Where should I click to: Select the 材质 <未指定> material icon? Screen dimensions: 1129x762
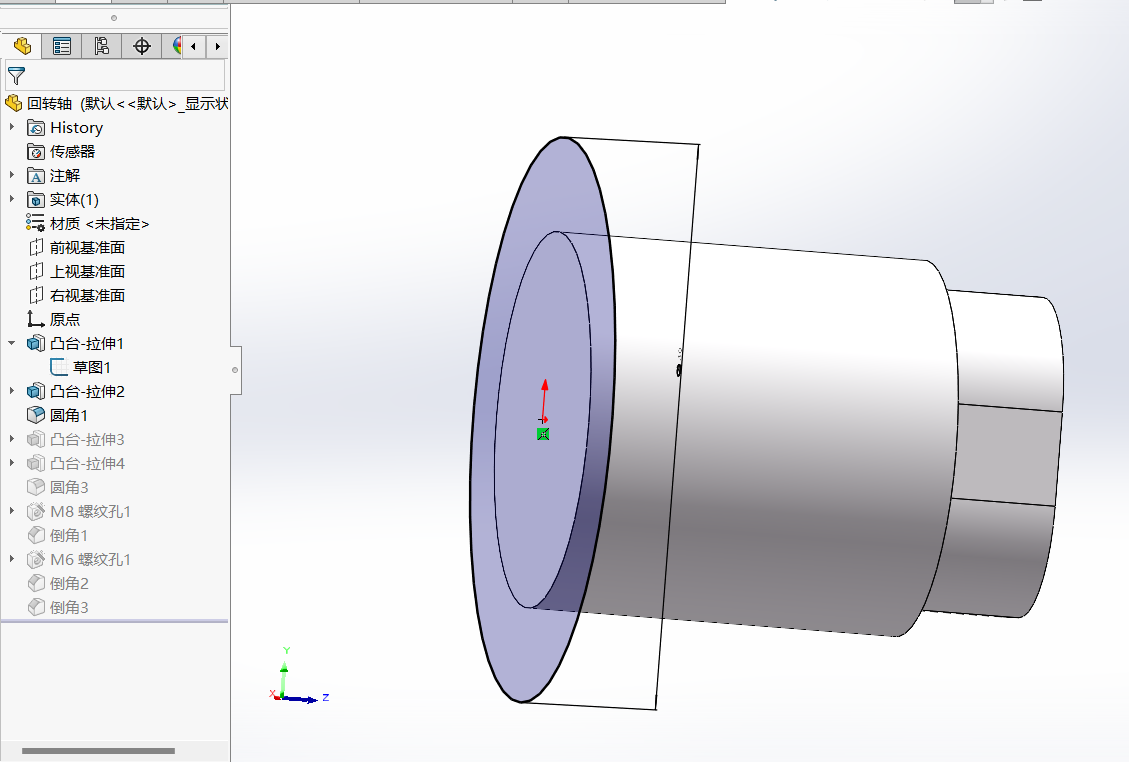click(x=35, y=223)
